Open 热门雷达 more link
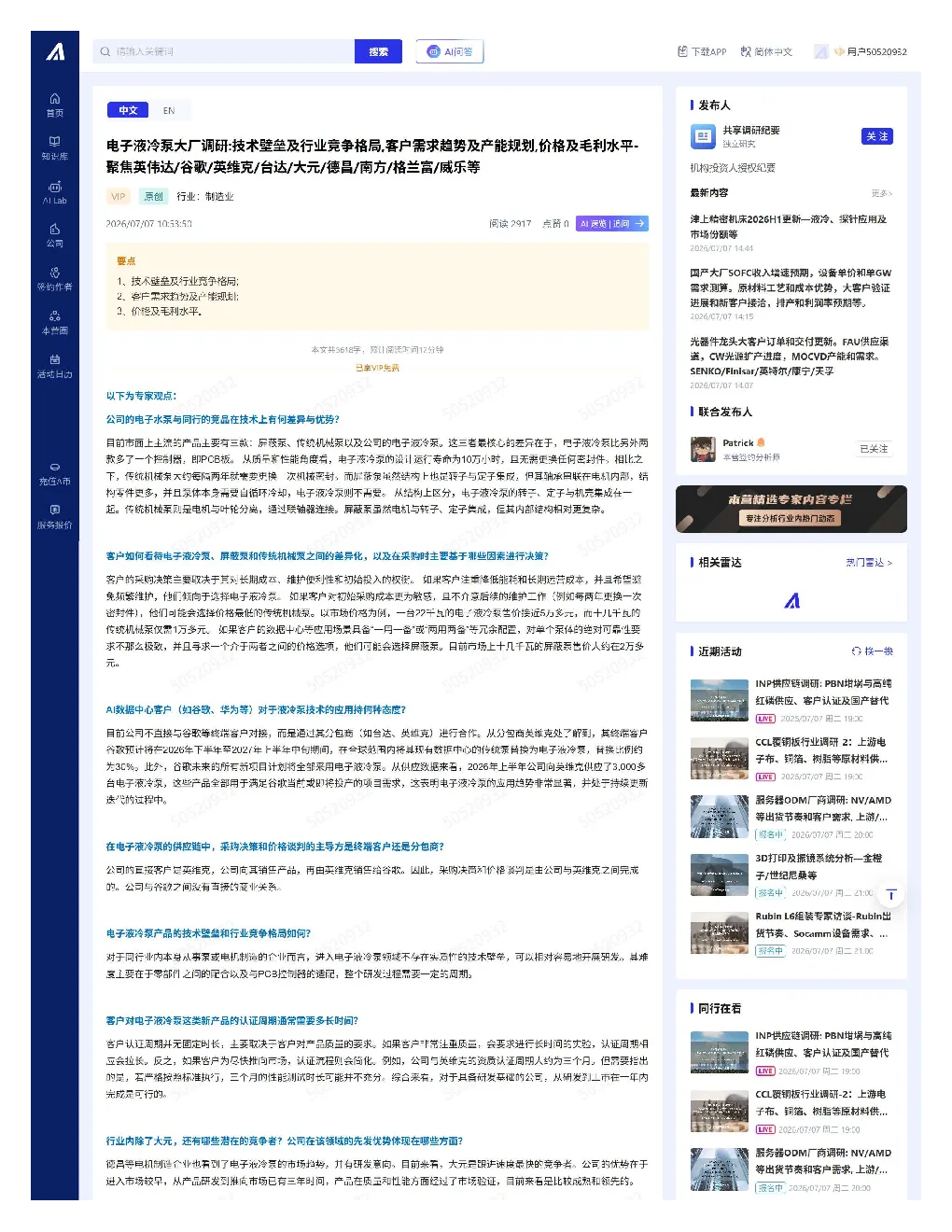The height and width of the screenshot is (1232, 952). 869,562
